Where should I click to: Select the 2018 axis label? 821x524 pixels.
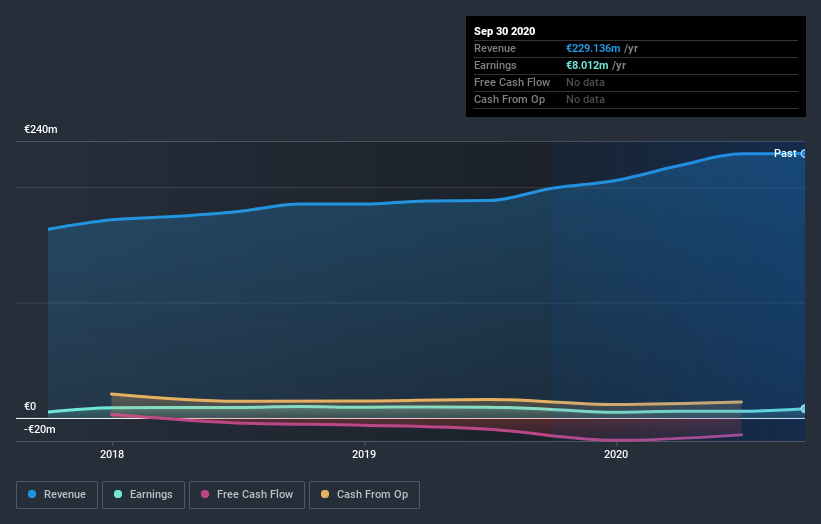pos(112,454)
